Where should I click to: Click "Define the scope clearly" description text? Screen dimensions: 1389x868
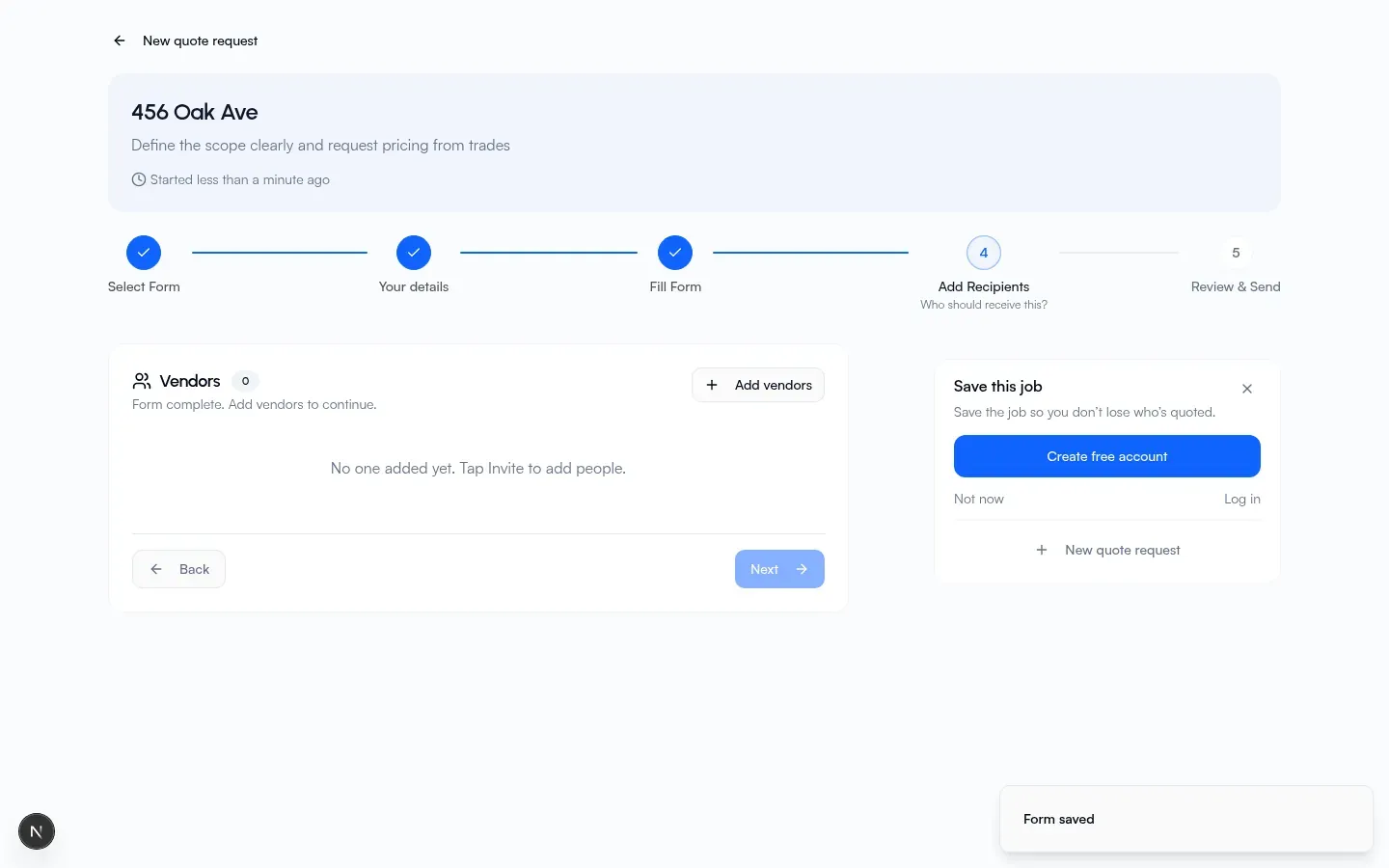coord(321,145)
